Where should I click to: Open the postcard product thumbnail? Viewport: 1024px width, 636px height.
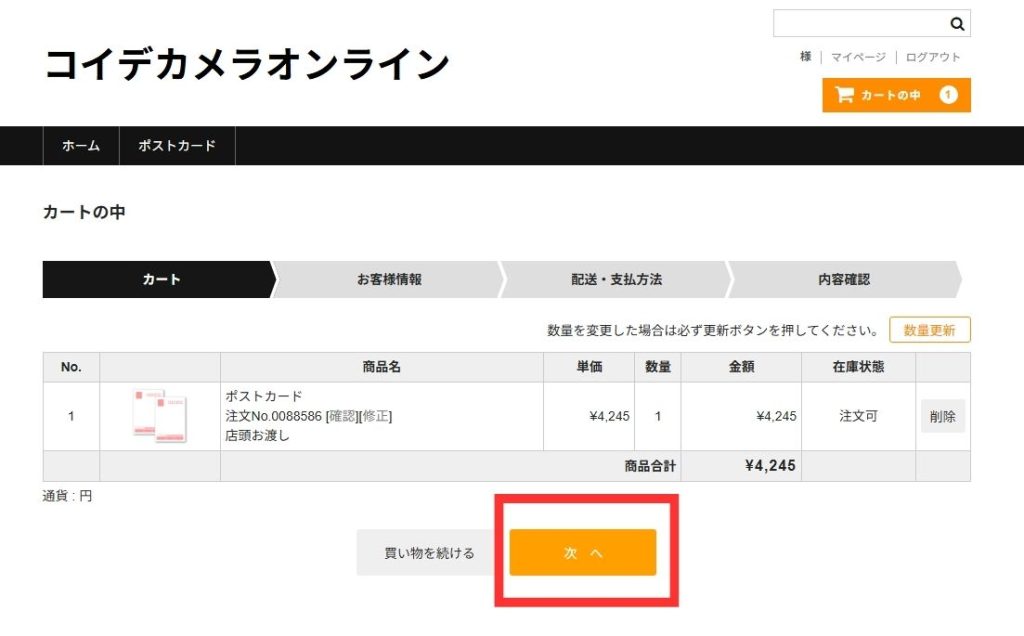tap(160, 415)
